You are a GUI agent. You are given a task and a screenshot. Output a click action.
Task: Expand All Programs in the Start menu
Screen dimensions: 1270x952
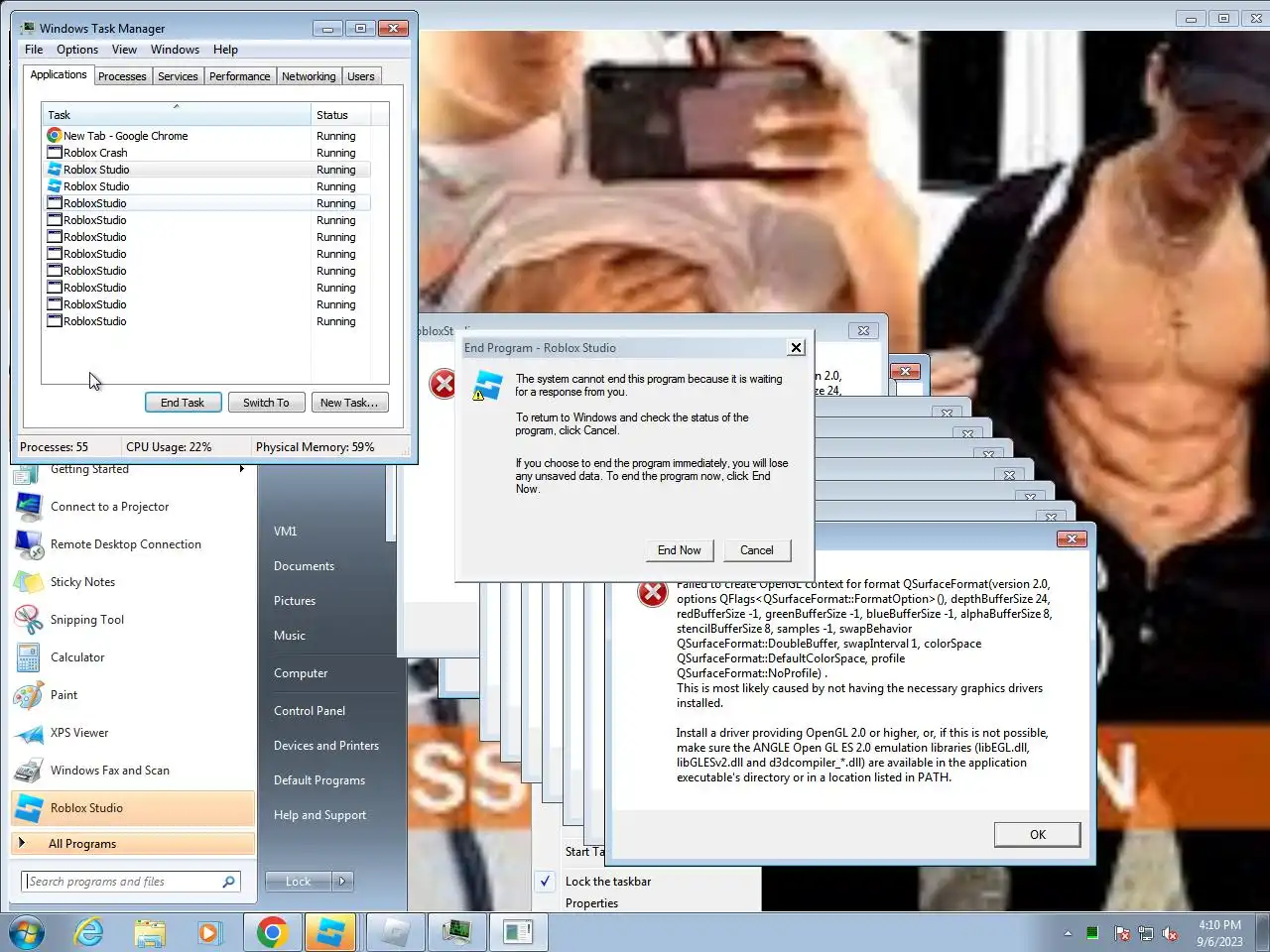[x=133, y=844]
